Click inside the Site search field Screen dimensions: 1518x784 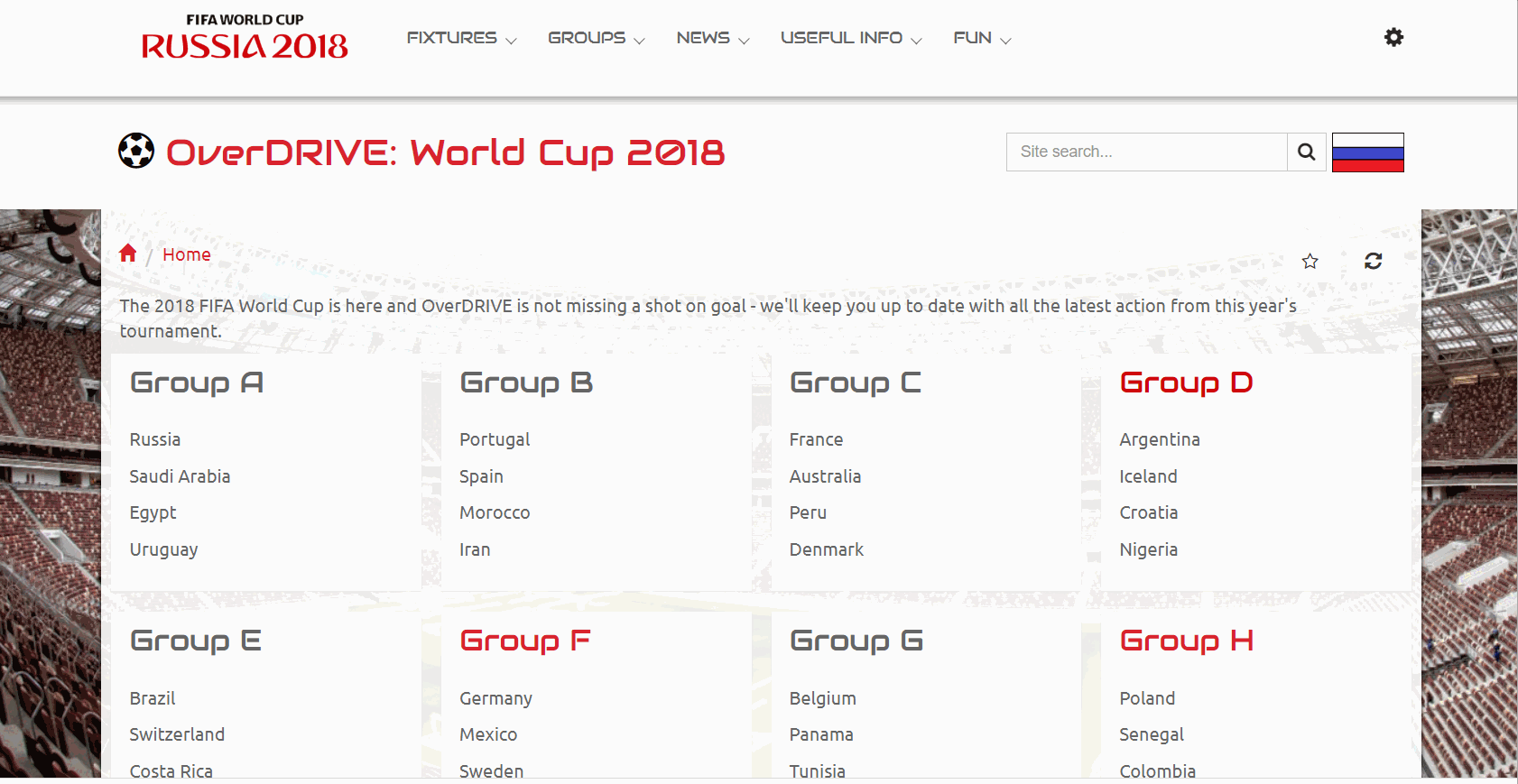pyautogui.click(x=1146, y=152)
